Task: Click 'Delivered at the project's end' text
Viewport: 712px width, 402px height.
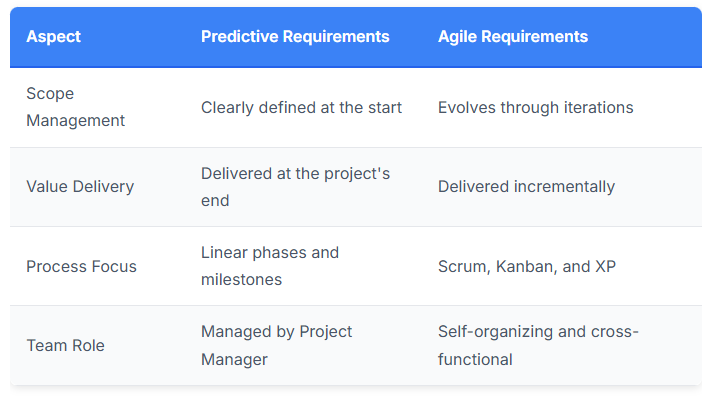Action: pyautogui.click(x=296, y=187)
